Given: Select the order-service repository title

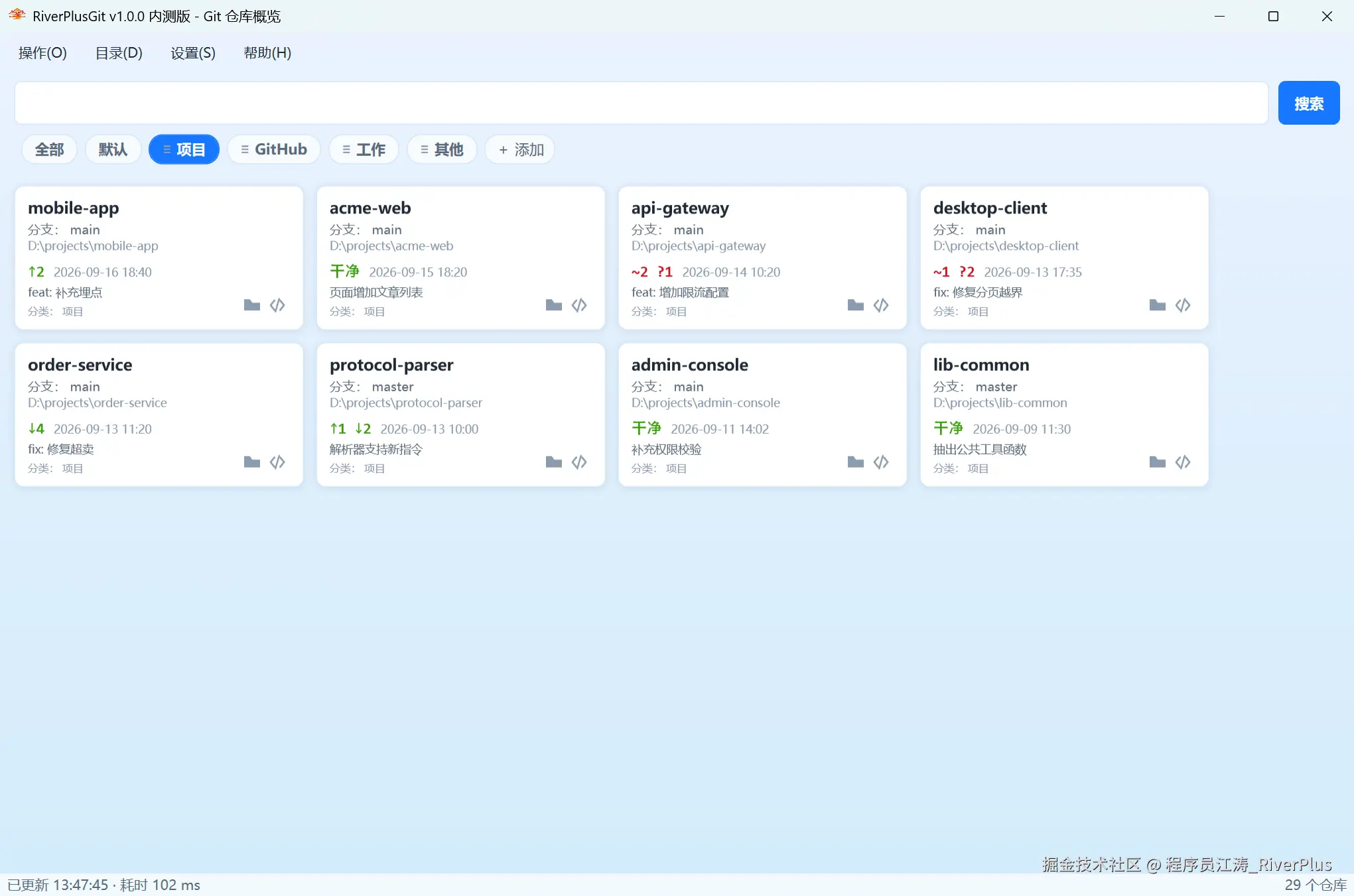Looking at the screenshot, I should point(80,365).
